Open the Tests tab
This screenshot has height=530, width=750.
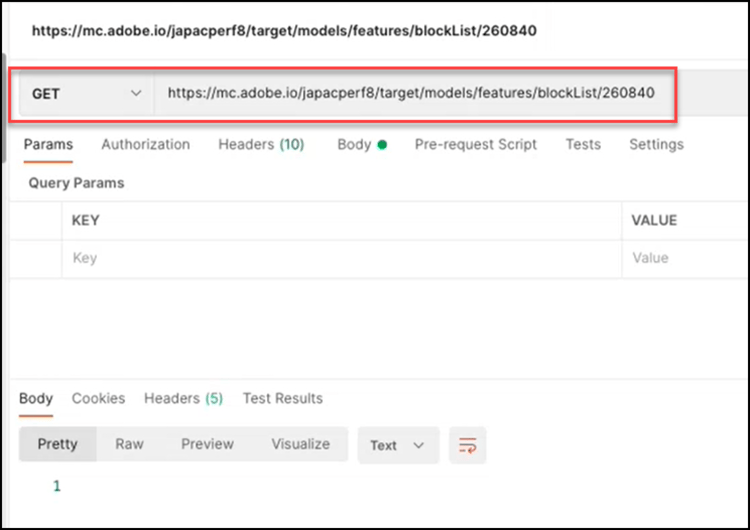pos(583,144)
